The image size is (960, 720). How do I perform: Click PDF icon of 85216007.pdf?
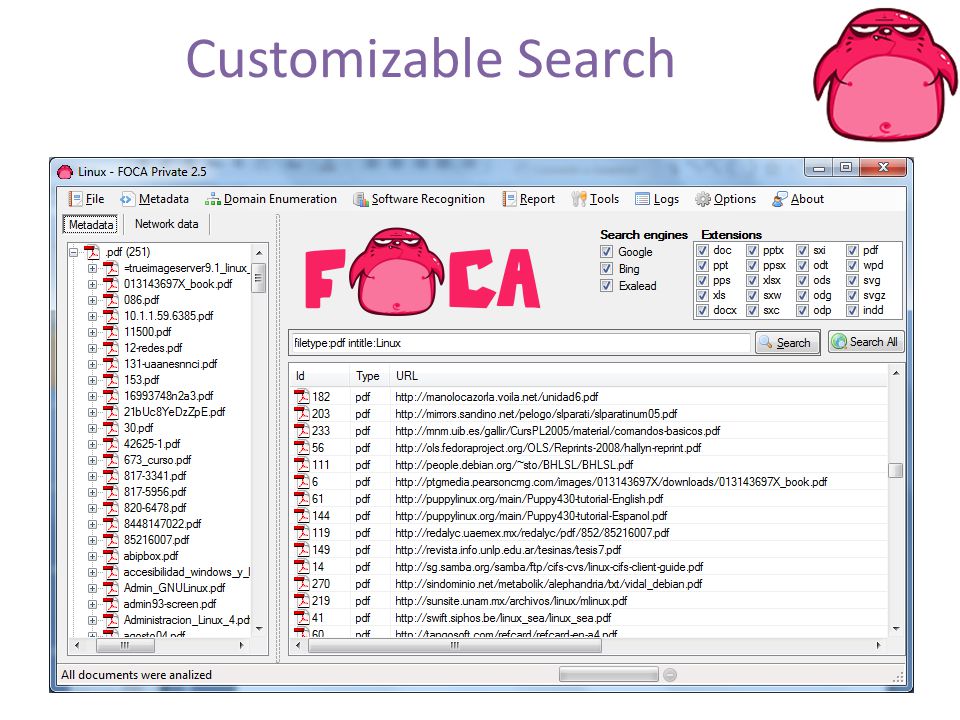111,540
